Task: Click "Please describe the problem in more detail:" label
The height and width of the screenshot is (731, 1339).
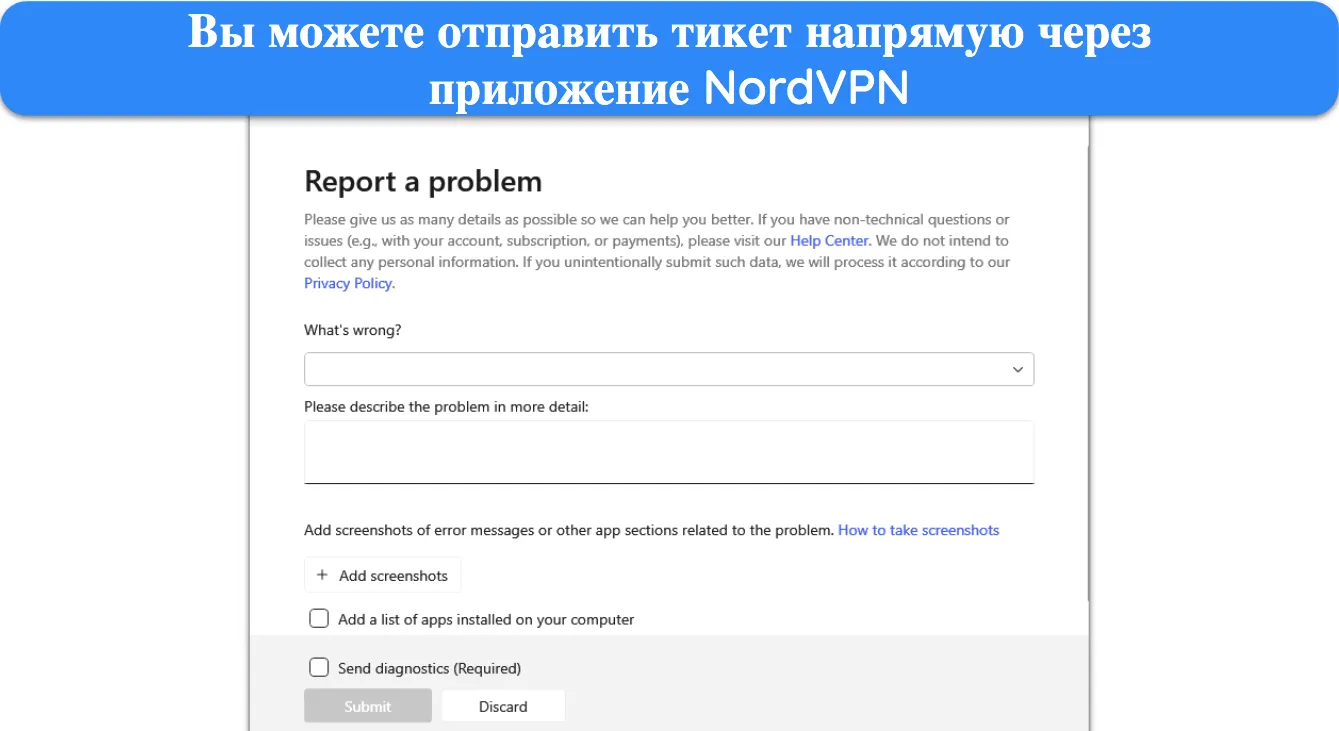Action: tap(446, 407)
